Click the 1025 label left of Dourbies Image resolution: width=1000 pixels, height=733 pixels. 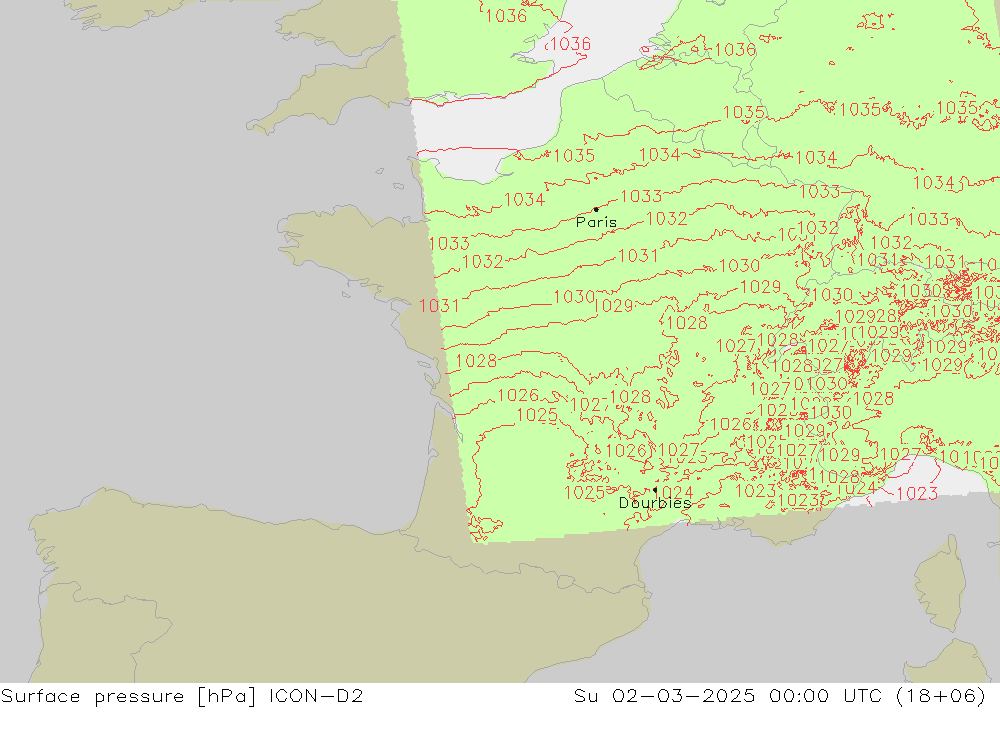(x=584, y=492)
